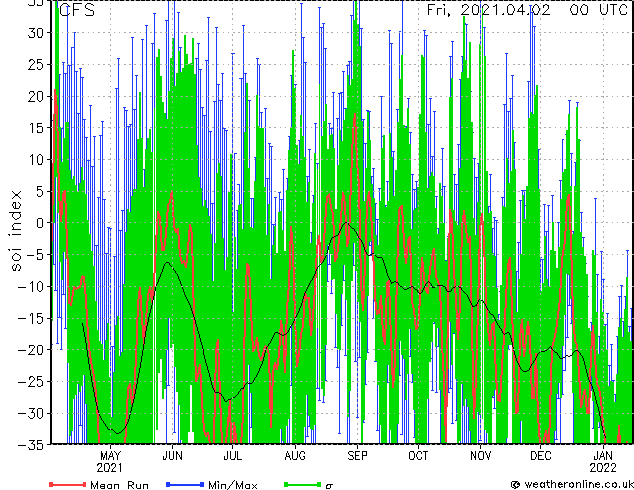Click the '00 UTC' time label
This screenshot has height=490, width=634.
[598, 10]
